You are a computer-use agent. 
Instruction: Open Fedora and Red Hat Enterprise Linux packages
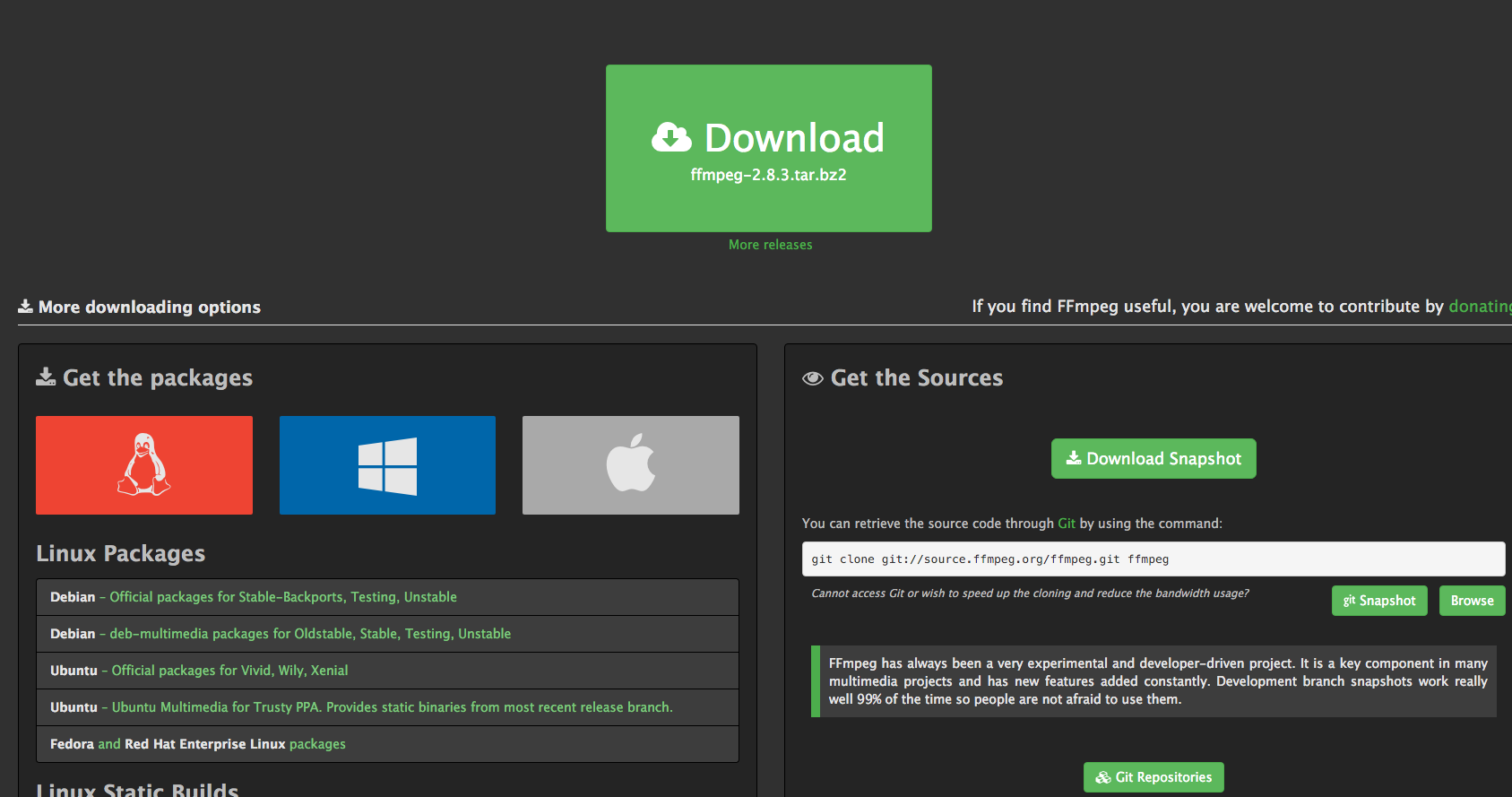[x=387, y=744]
